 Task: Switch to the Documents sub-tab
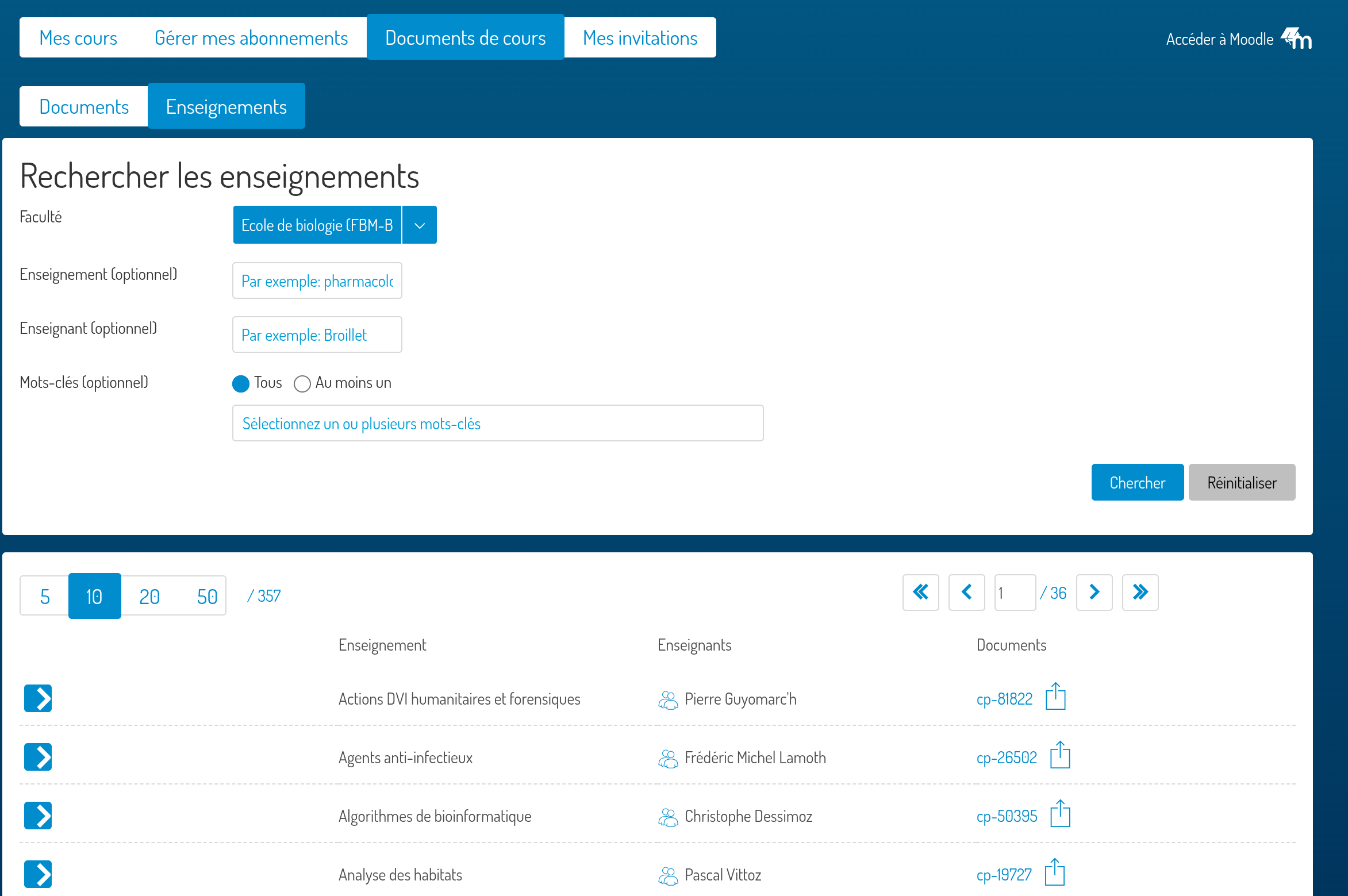[x=84, y=107]
